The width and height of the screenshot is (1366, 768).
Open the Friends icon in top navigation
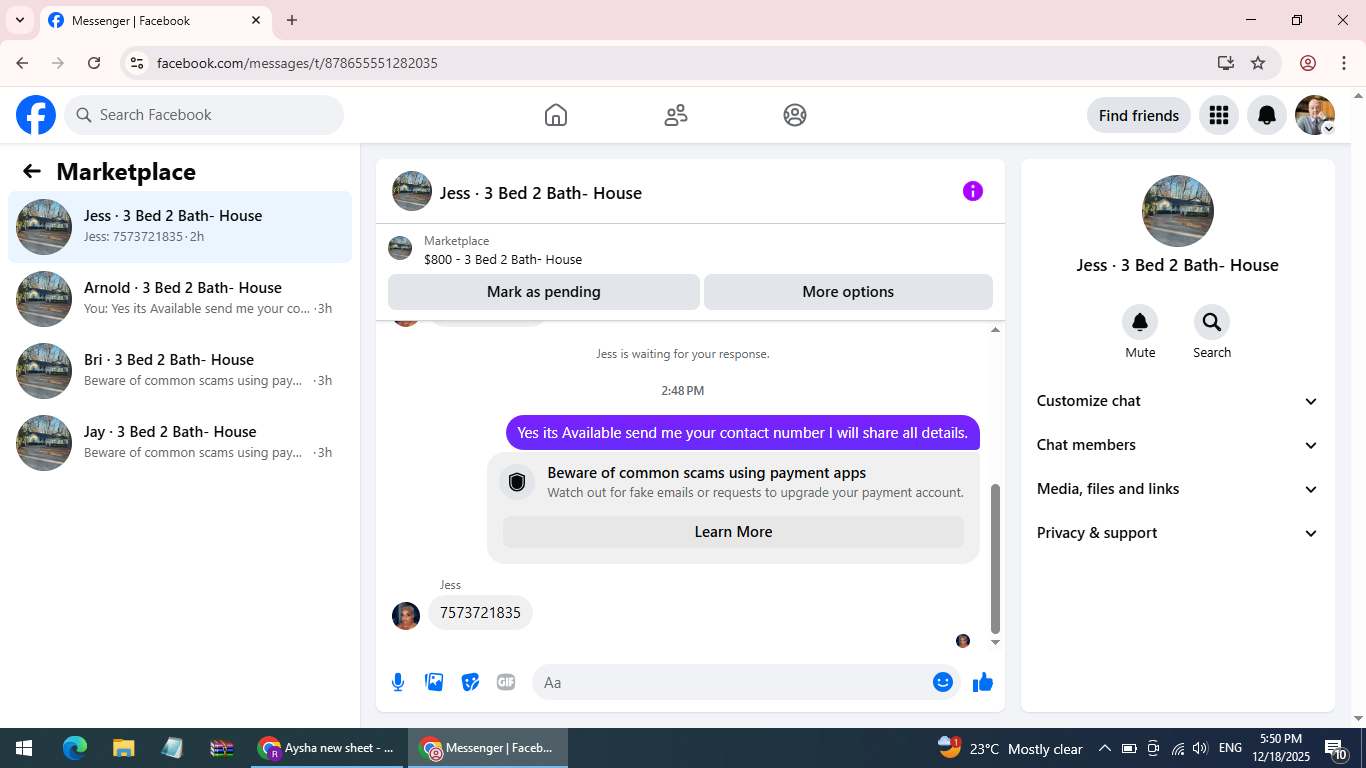[676, 115]
